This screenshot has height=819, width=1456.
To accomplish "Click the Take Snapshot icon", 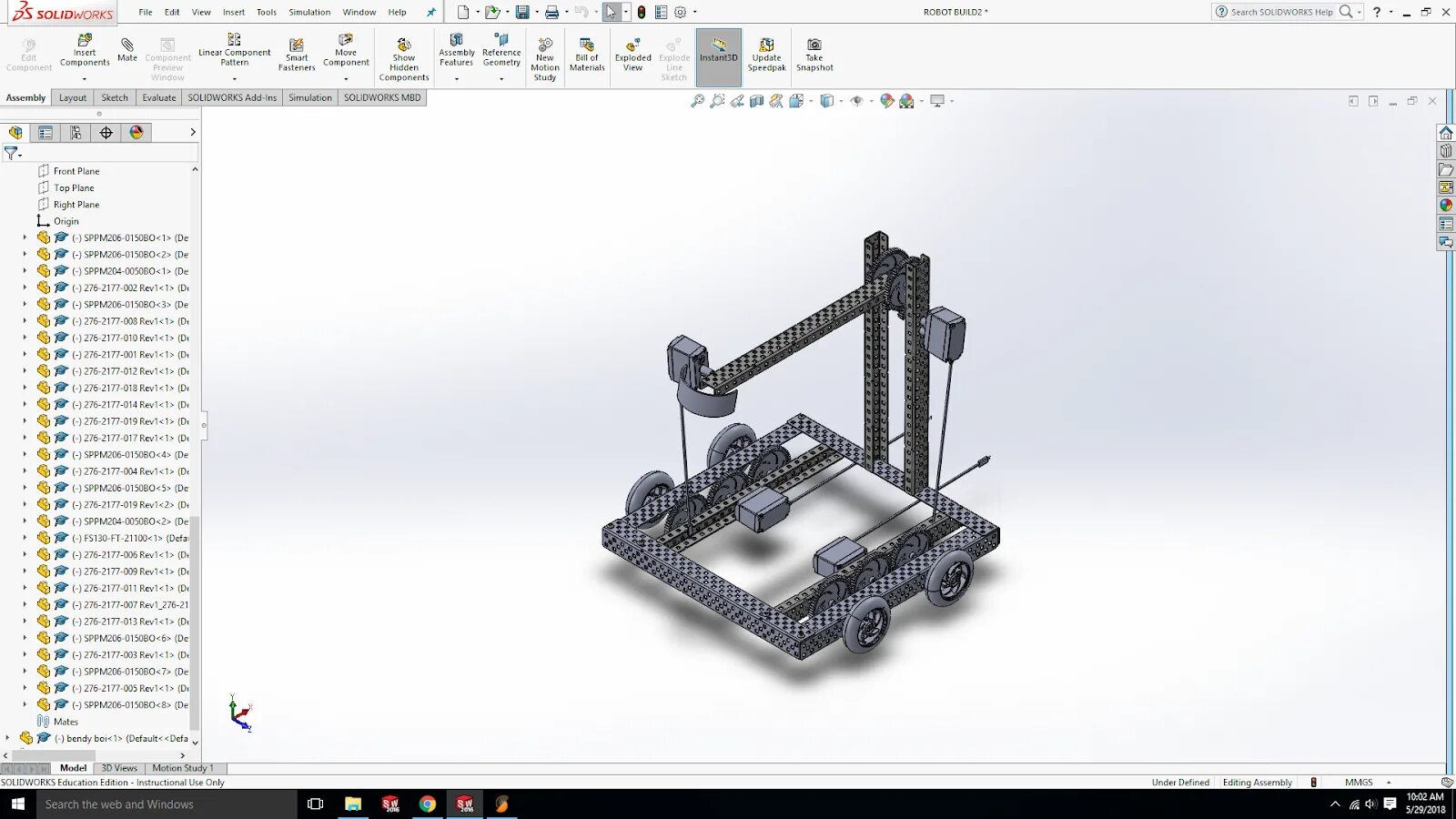I will click(814, 52).
